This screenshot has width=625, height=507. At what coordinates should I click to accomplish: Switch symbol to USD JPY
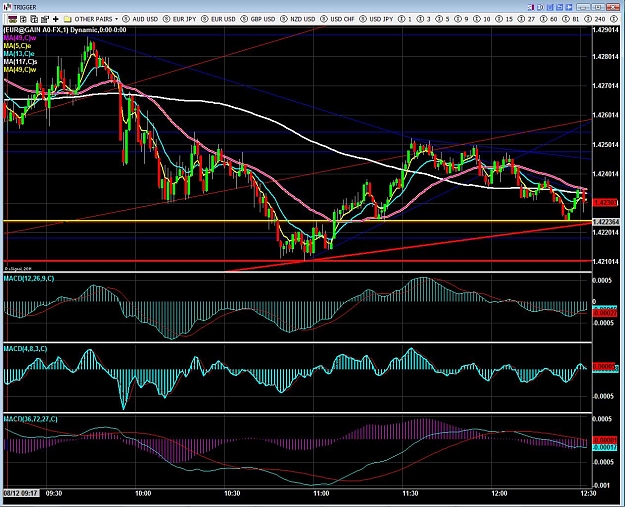pos(376,19)
